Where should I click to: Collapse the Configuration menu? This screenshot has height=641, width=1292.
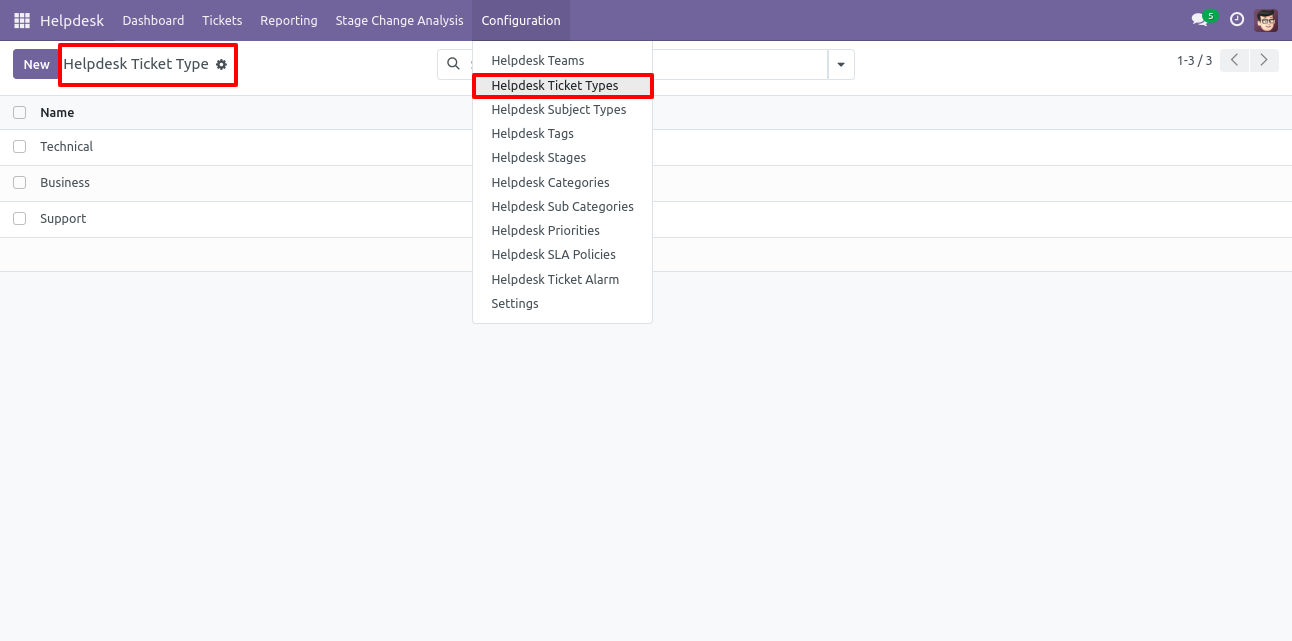click(521, 20)
